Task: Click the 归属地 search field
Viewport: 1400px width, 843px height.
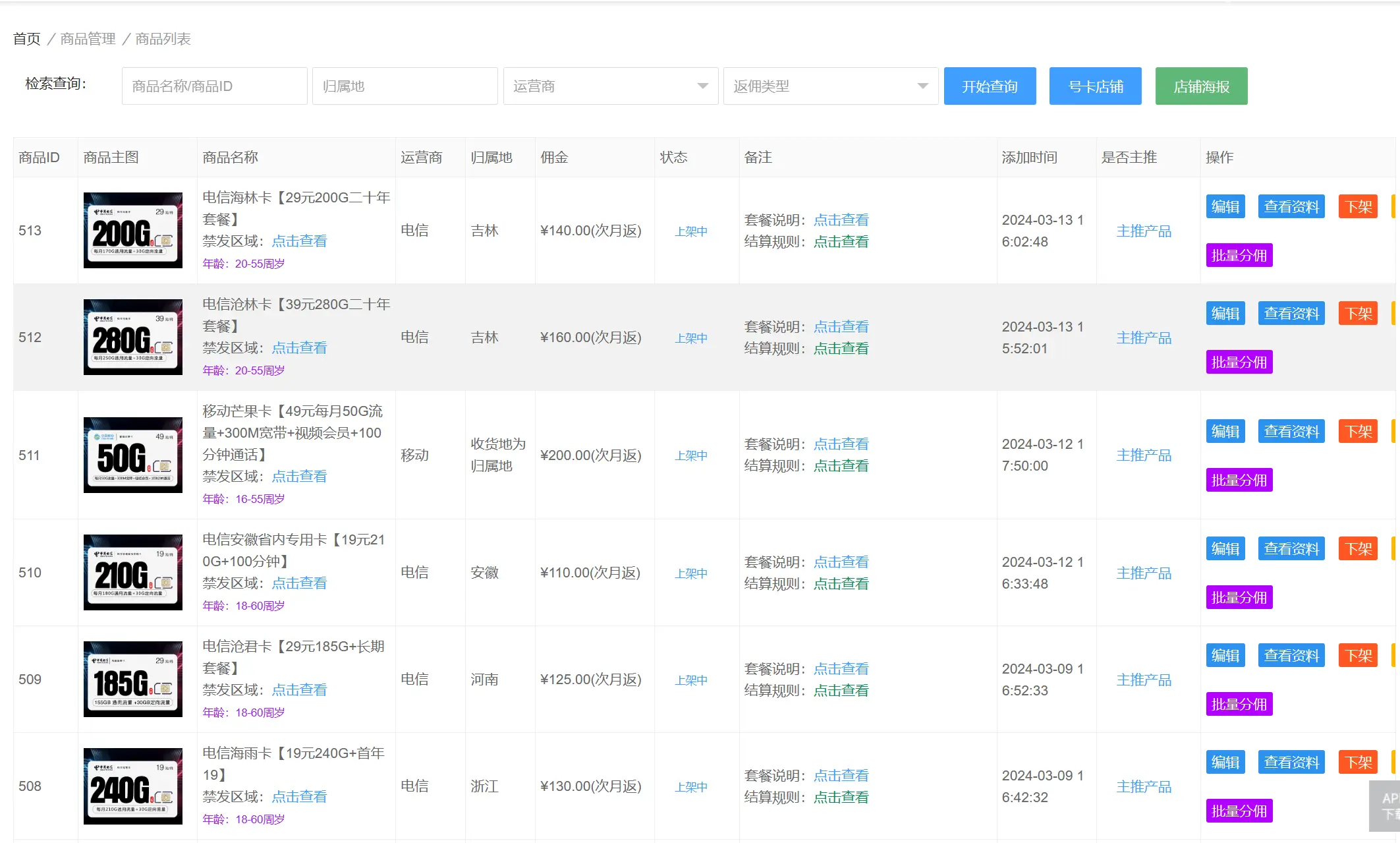Action: pyautogui.click(x=405, y=86)
